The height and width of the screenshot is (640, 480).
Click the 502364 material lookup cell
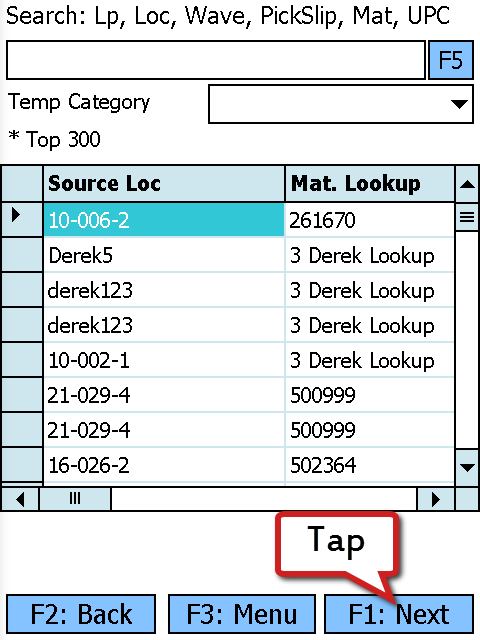[x=369, y=465]
